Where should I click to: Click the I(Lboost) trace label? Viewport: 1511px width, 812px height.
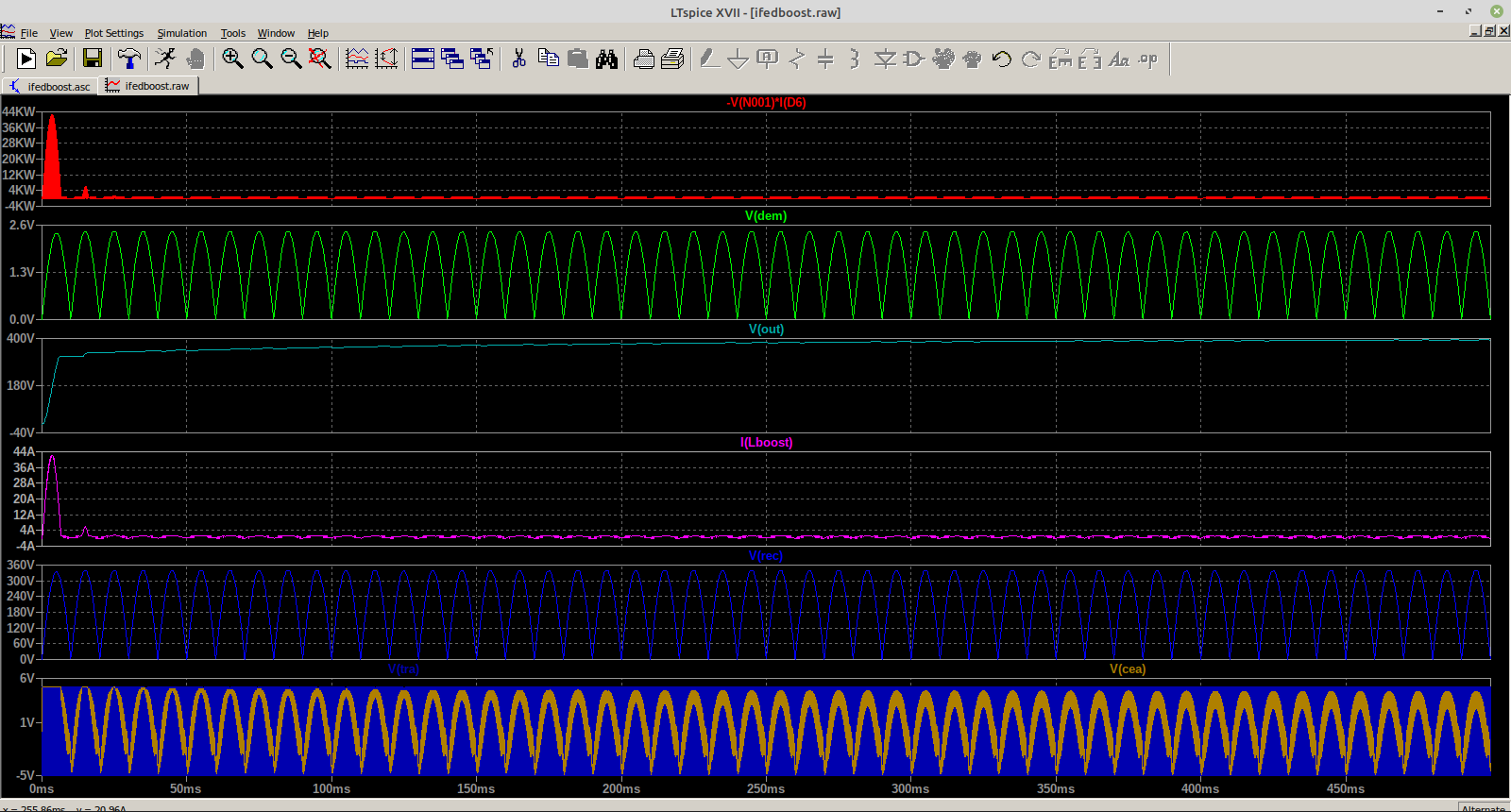tap(766, 442)
